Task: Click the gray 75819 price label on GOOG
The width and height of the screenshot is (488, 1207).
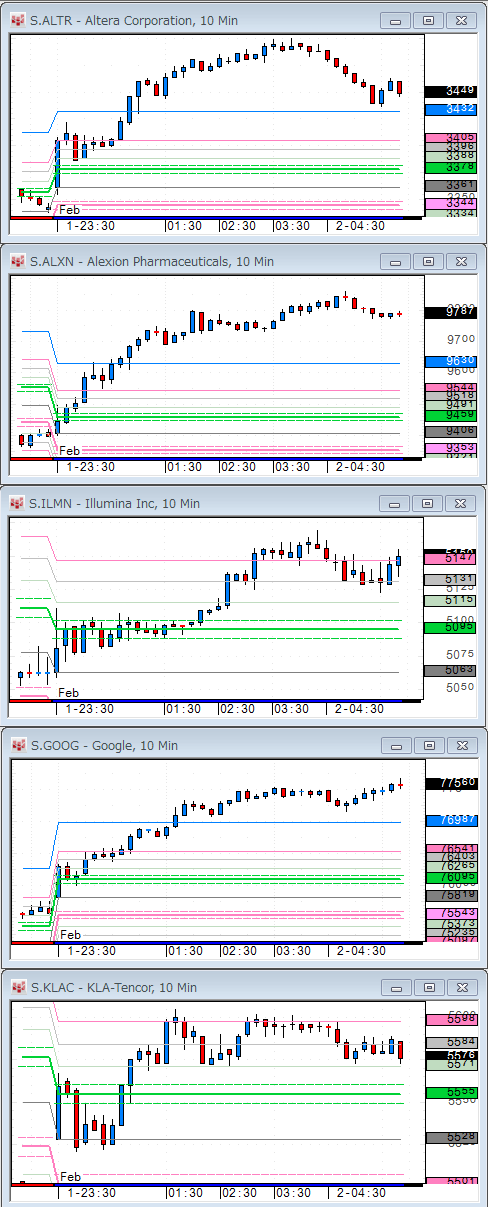Action: [x=451, y=895]
